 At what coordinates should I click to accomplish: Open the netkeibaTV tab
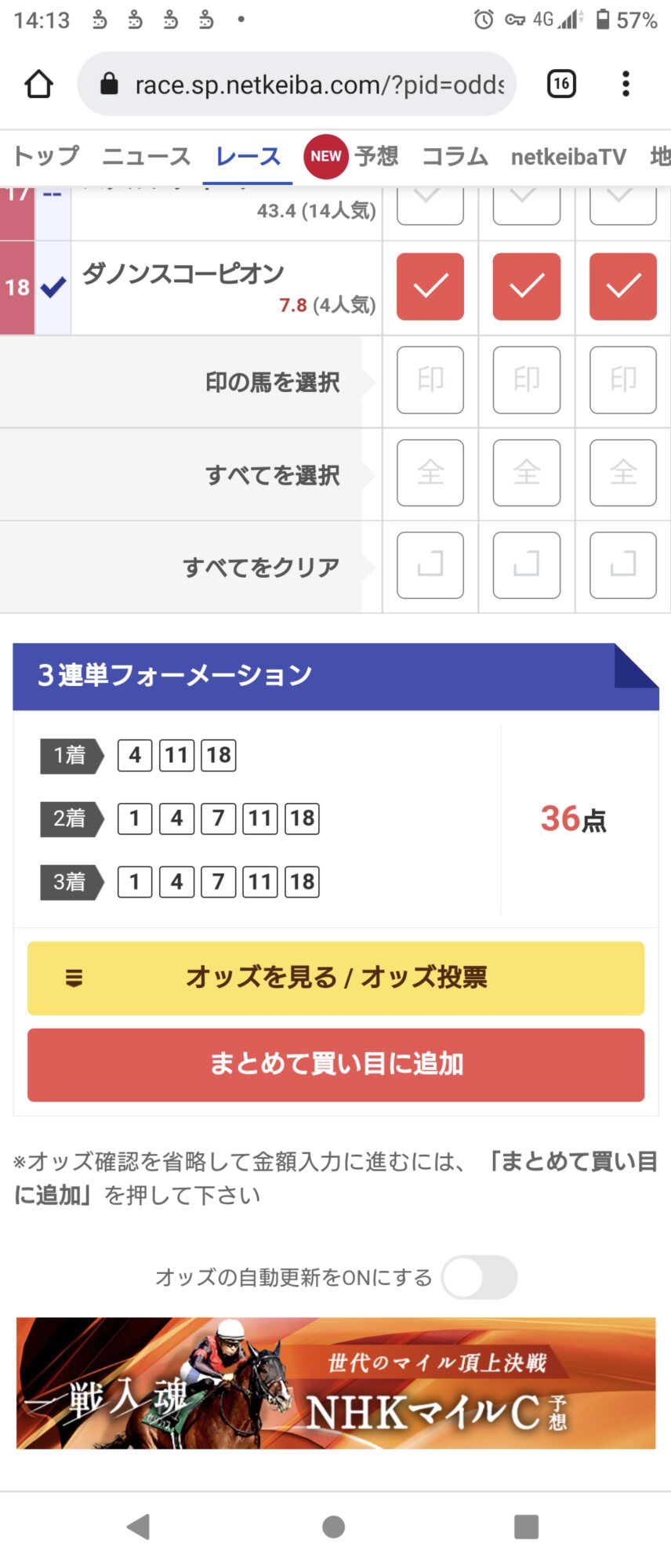click(x=568, y=157)
